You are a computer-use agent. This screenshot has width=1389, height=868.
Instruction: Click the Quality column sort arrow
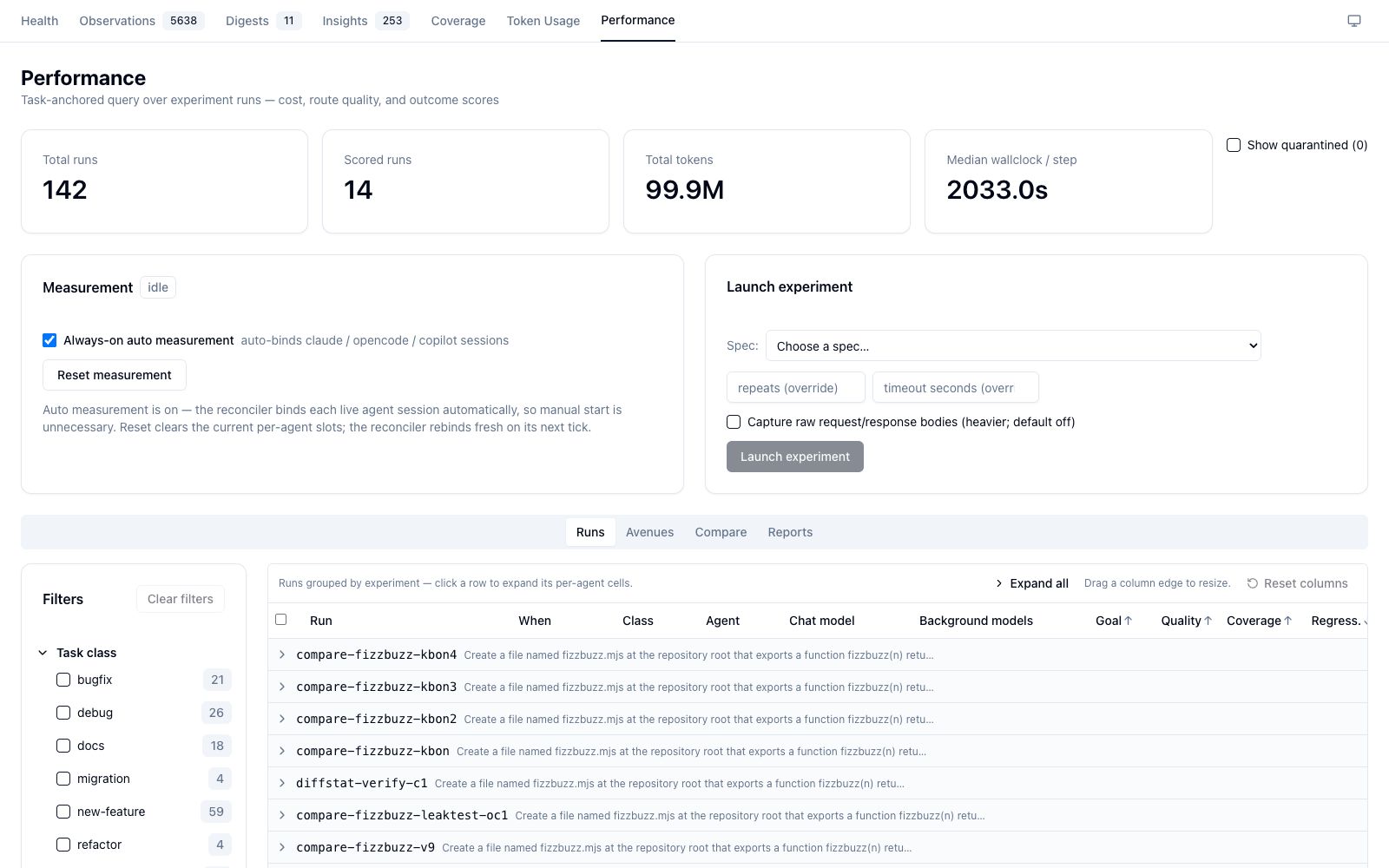pos(1208,621)
